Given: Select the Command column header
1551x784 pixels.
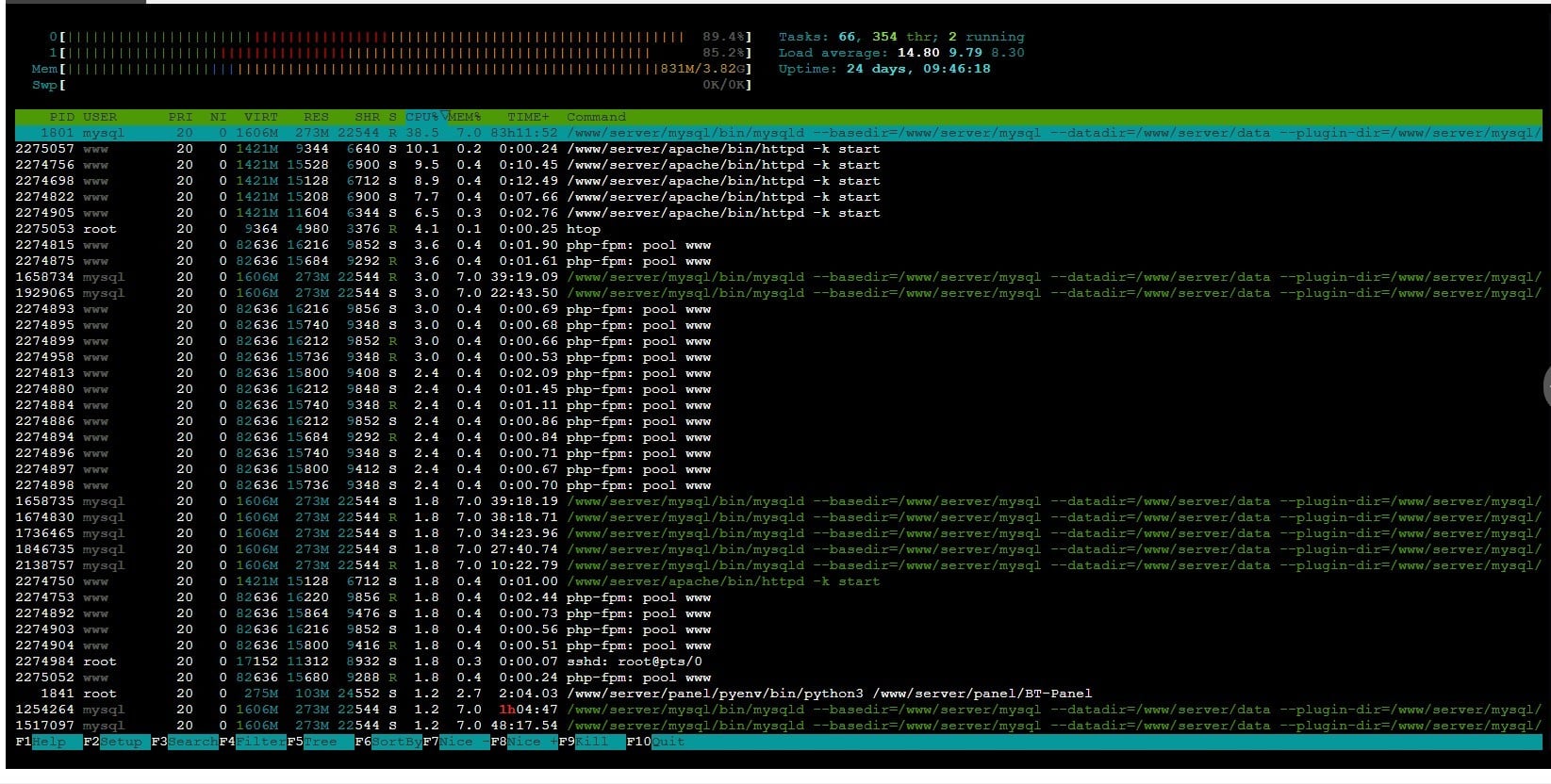Looking at the screenshot, I should click(x=596, y=117).
